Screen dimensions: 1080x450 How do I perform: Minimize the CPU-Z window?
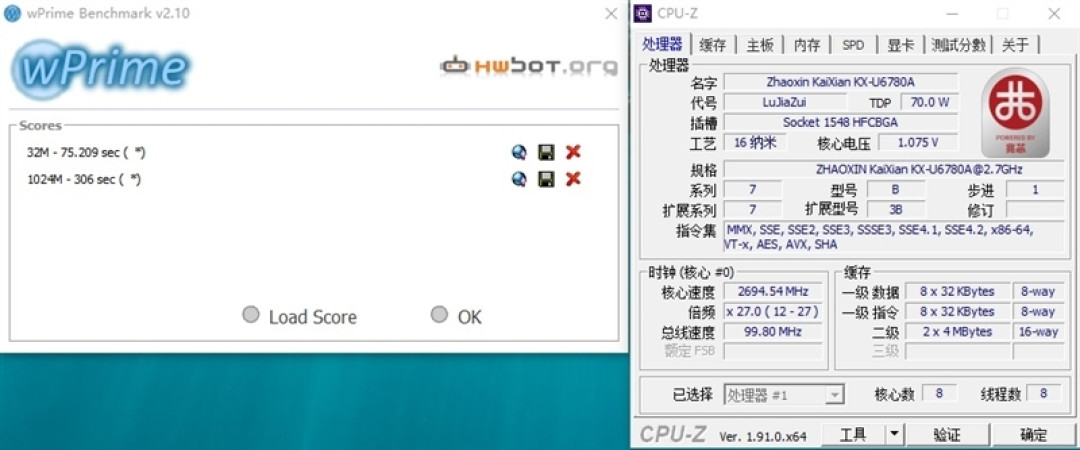point(952,14)
